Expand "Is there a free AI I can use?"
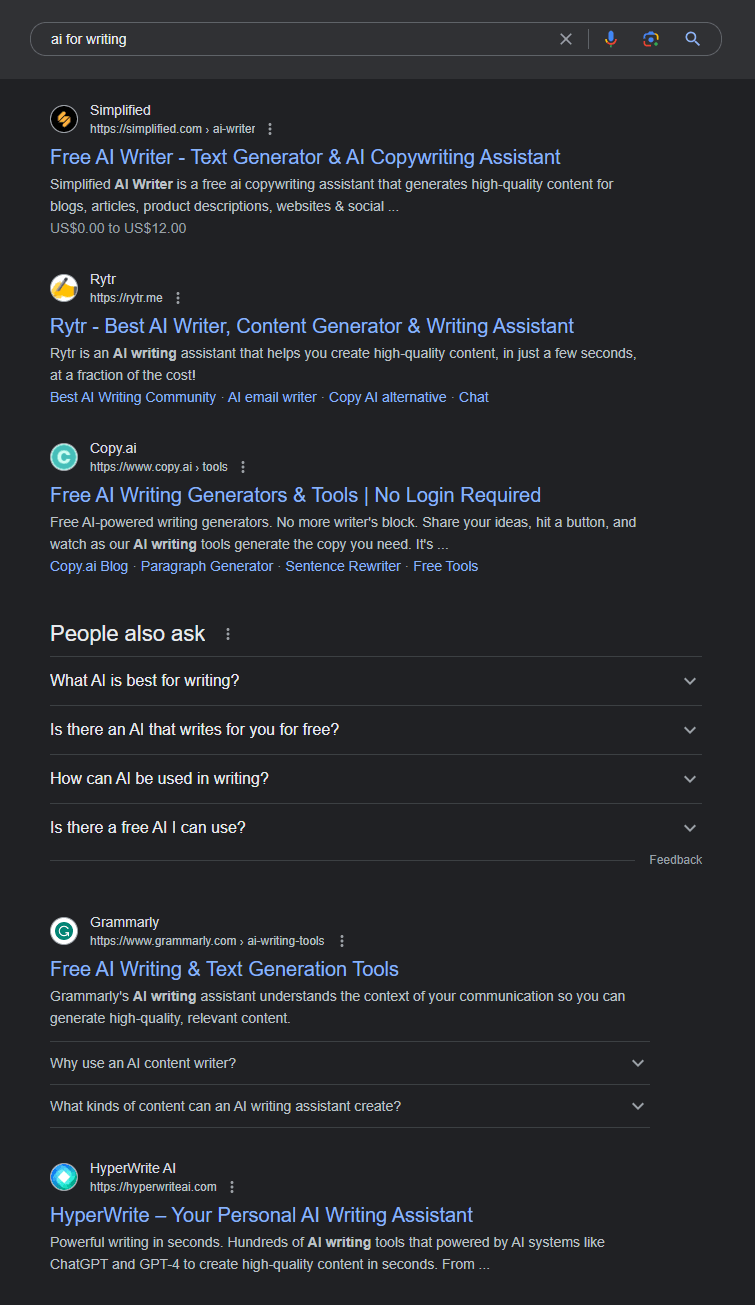This screenshot has height=1305, width=755. 375,828
